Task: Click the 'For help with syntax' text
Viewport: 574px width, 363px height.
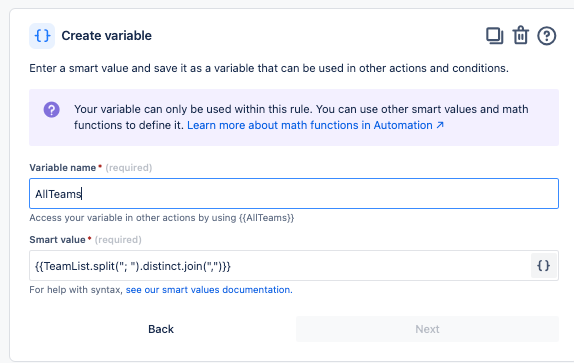Action: tap(76, 290)
